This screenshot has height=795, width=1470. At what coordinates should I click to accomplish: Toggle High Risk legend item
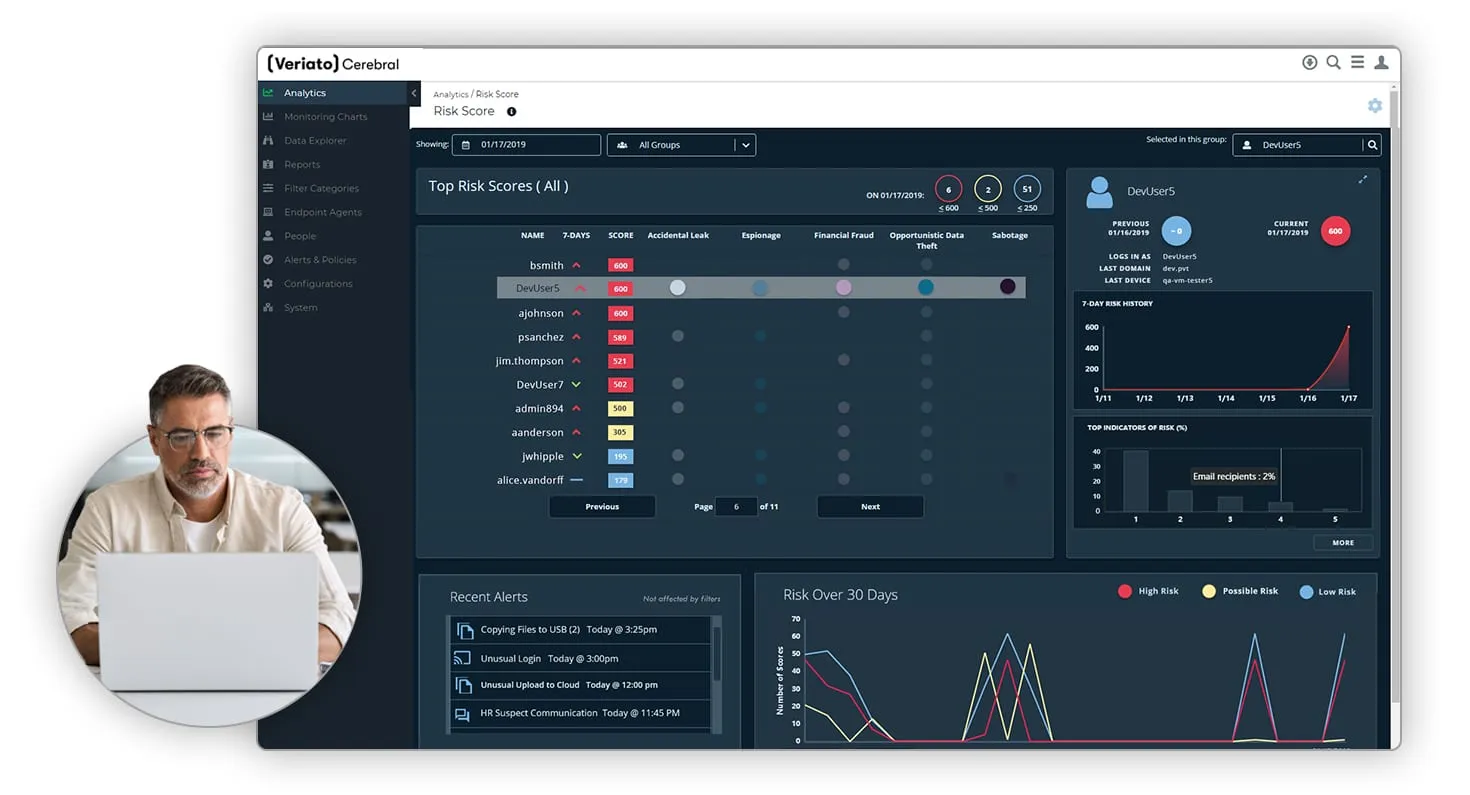(x=1148, y=591)
